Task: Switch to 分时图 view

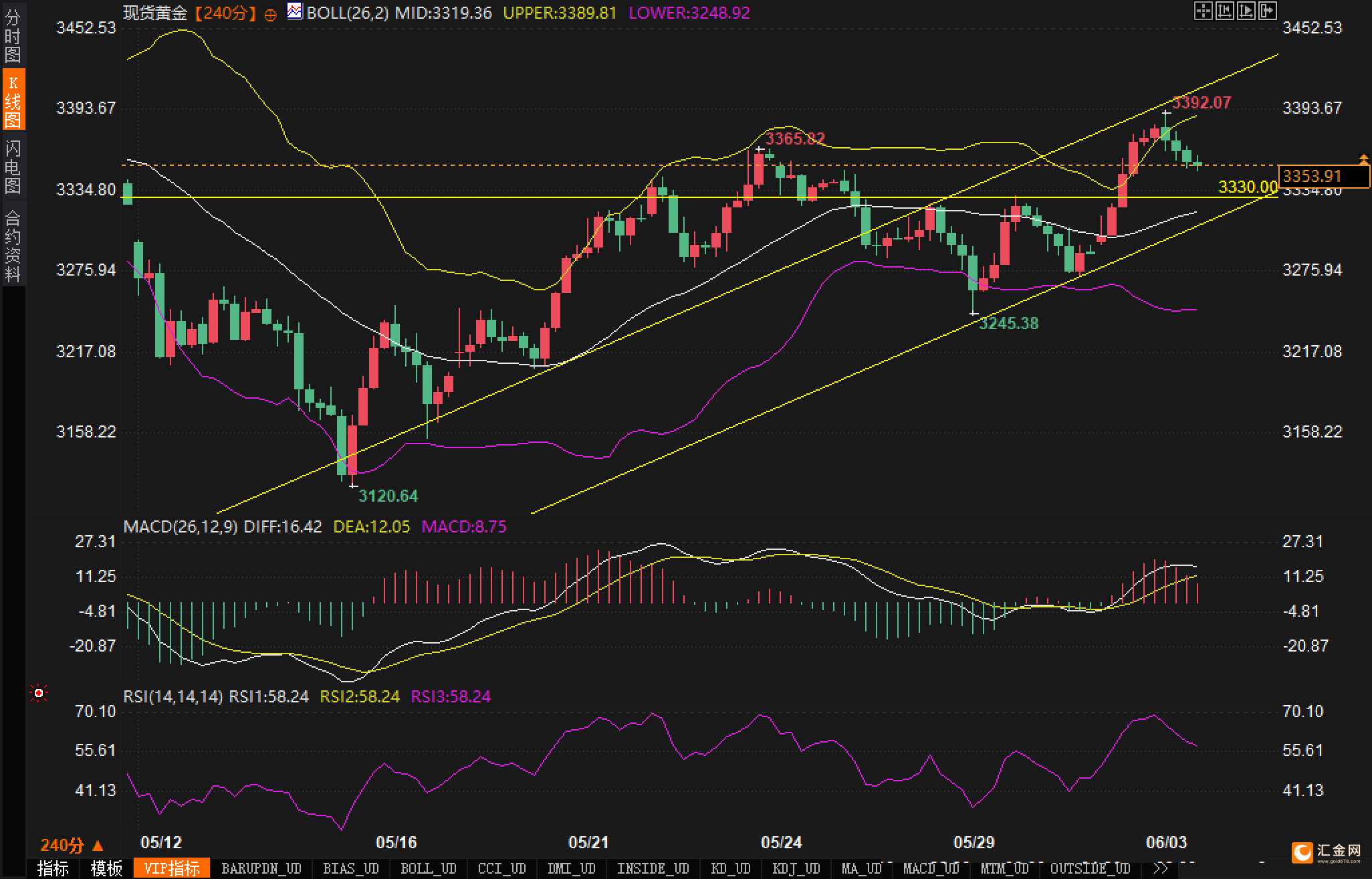Action: [13, 35]
